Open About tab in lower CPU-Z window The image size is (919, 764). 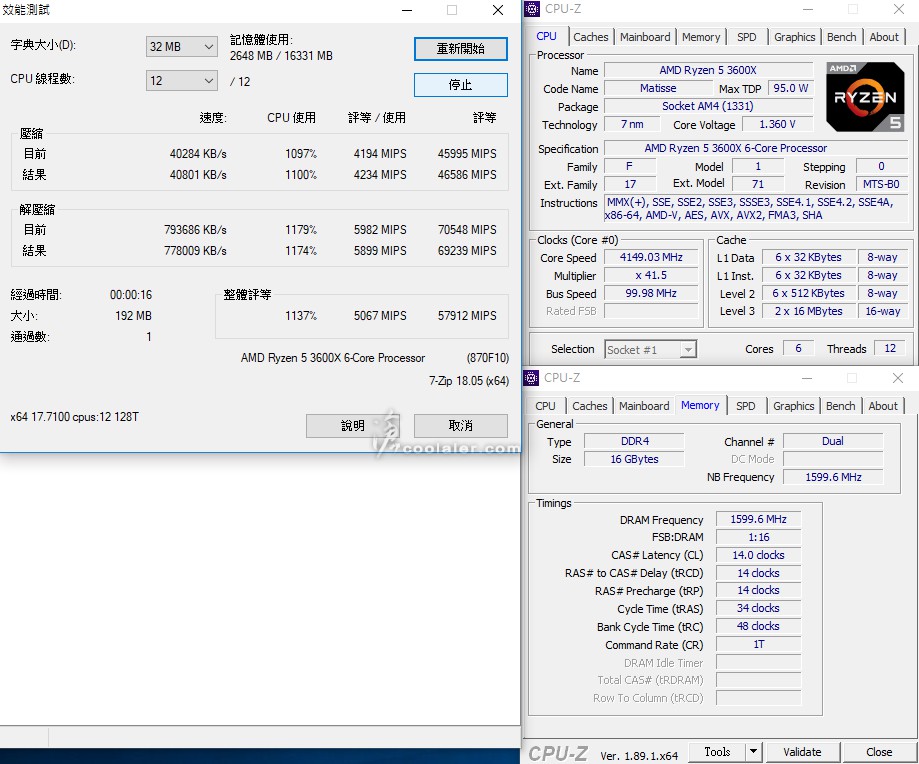pos(883,406)
